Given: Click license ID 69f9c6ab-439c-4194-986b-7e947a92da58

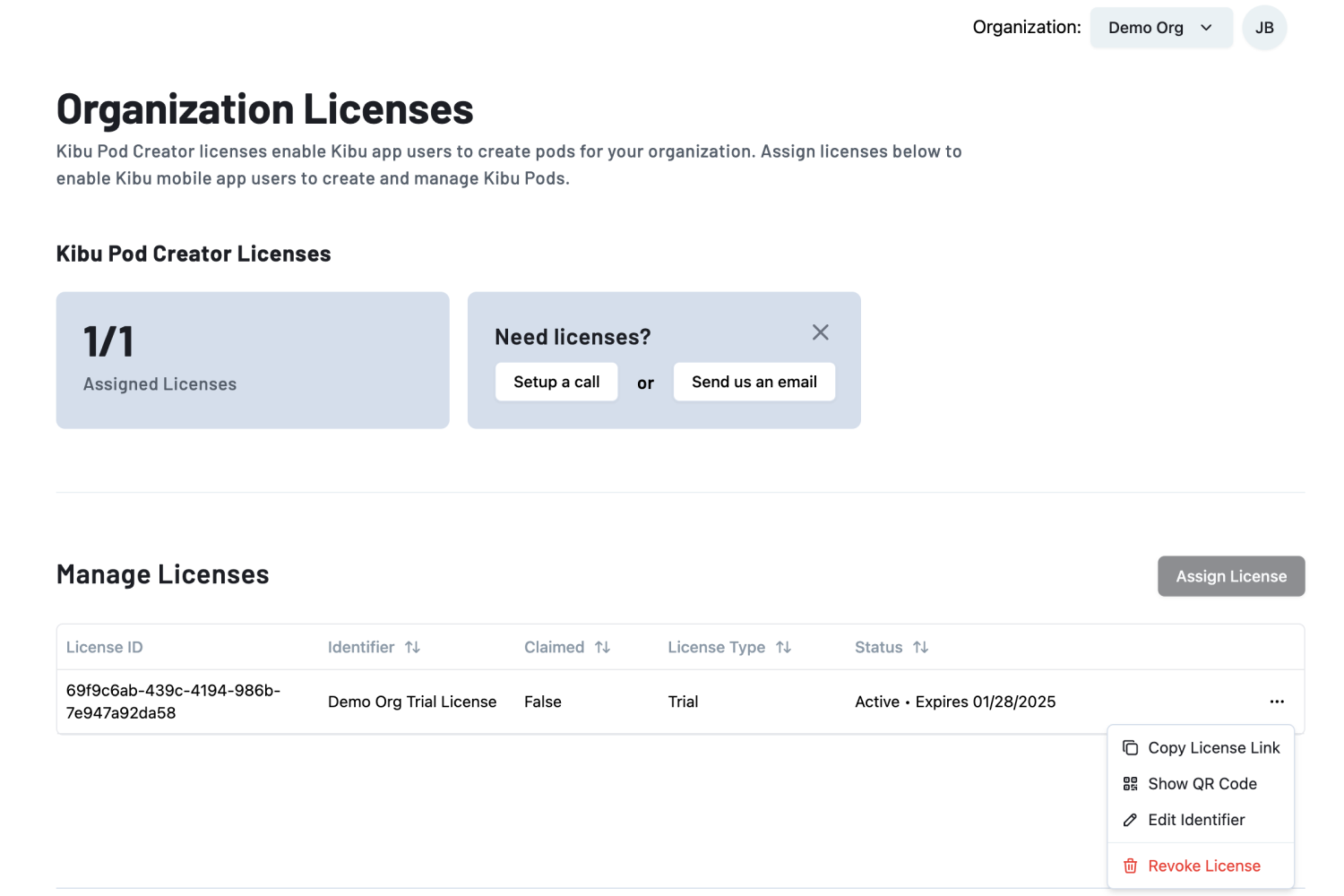Looking at the screenshot, I should click(x=173, y=702).
